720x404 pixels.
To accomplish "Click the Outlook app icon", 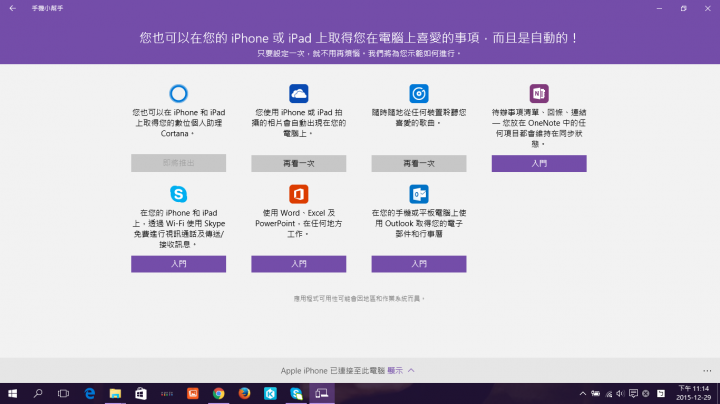I will pos(419,194).
